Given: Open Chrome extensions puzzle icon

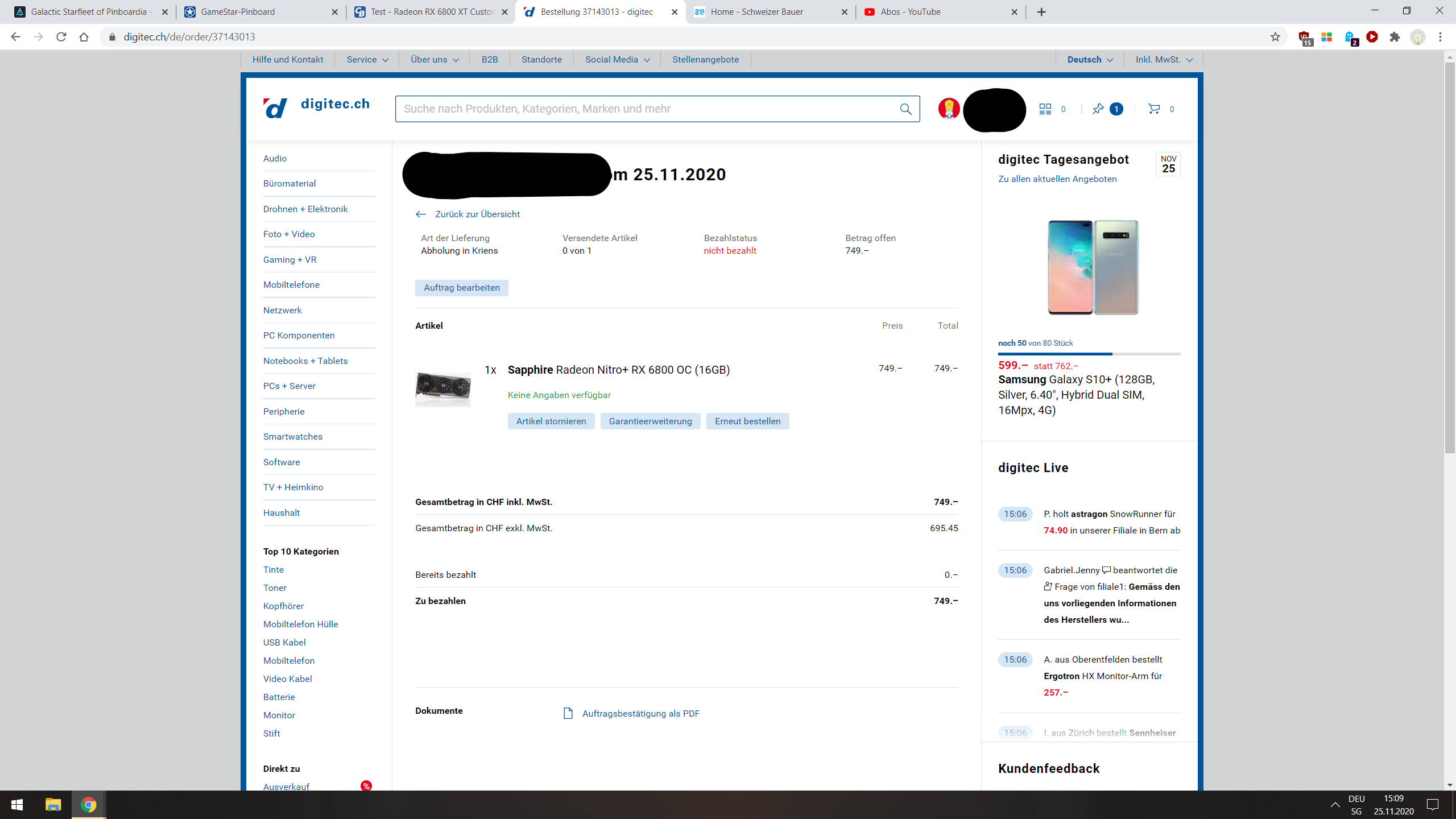Looking at the screenshot, I should pos(1395,37).
